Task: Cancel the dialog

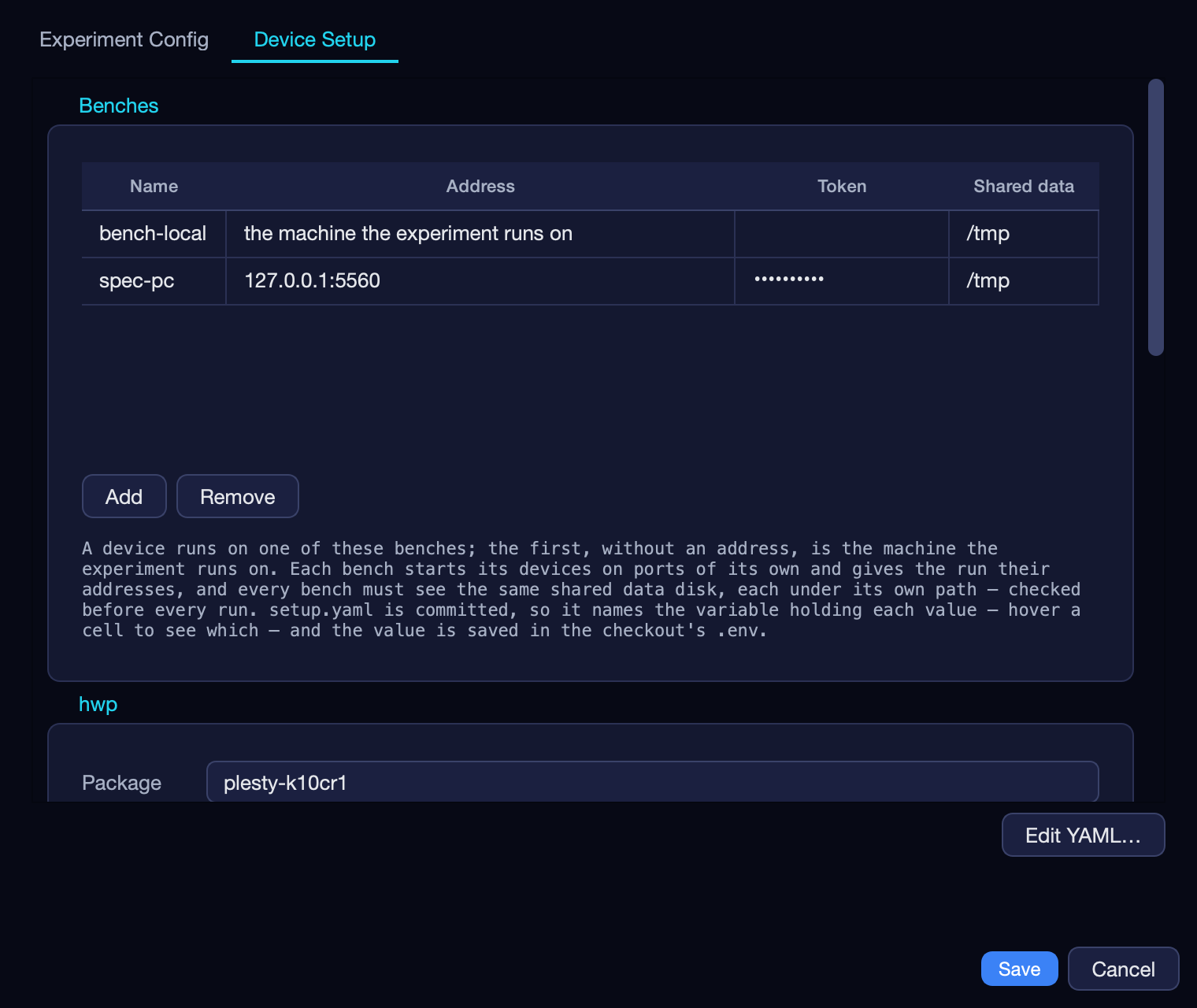Action: [x=1124, y=969]
